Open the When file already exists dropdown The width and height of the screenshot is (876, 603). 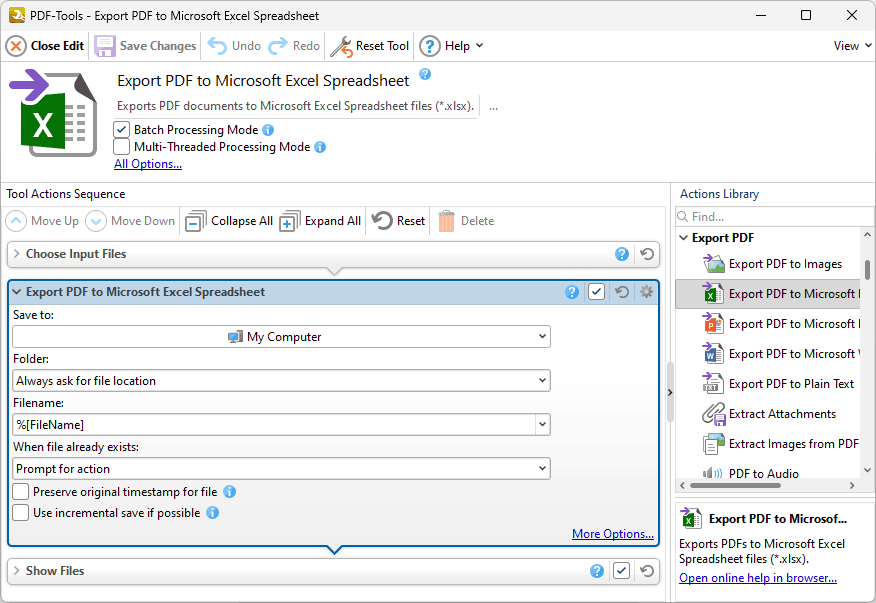(281, 469)
